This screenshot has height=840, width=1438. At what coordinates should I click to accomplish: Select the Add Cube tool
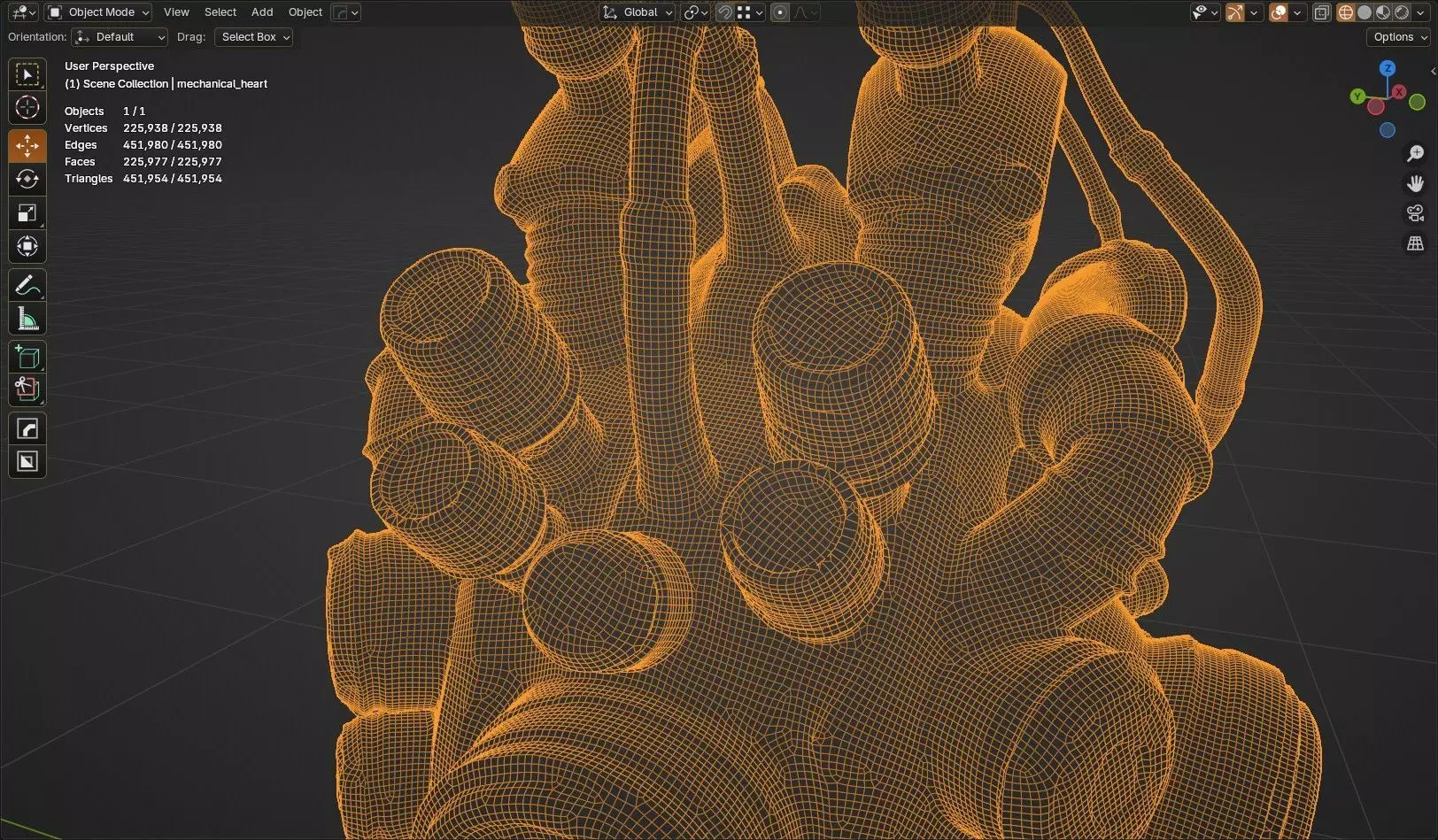click(27, 357)
